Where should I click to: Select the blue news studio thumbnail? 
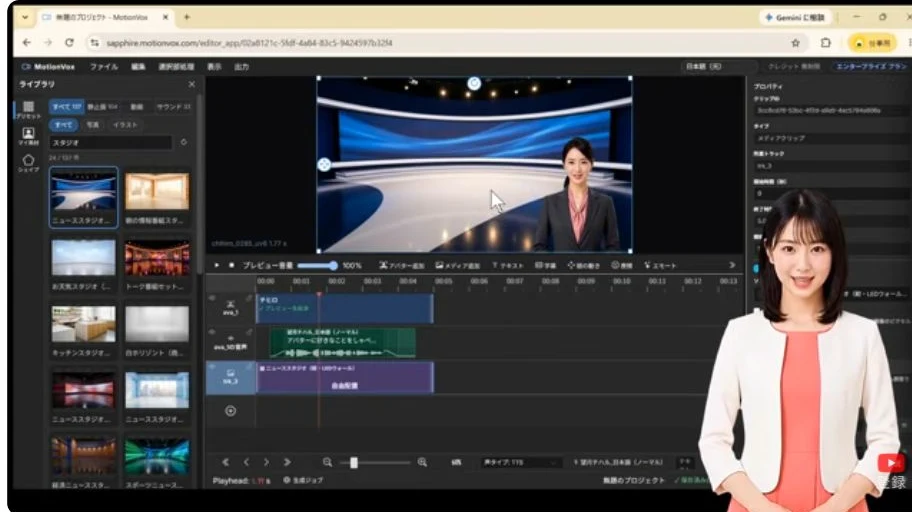(83, 197)
